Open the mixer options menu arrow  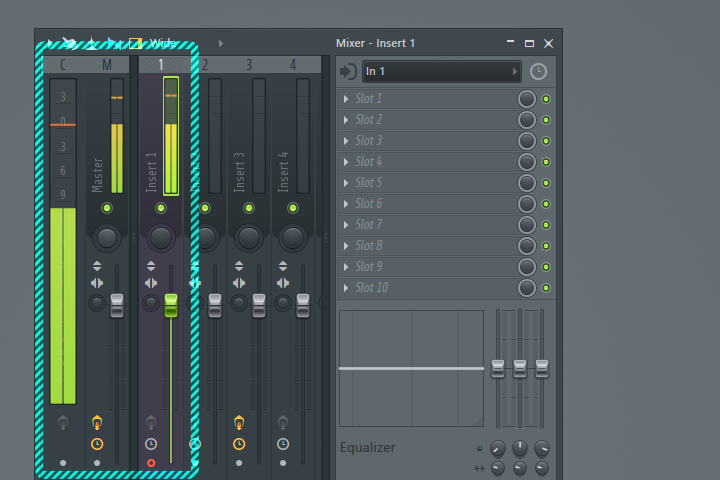[x=49, y=43]
